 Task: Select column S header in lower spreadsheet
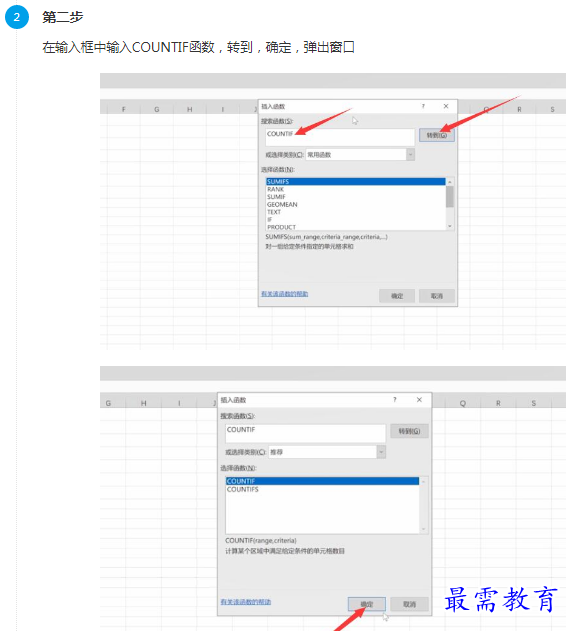pyautogui.click(x=534, y=403)
